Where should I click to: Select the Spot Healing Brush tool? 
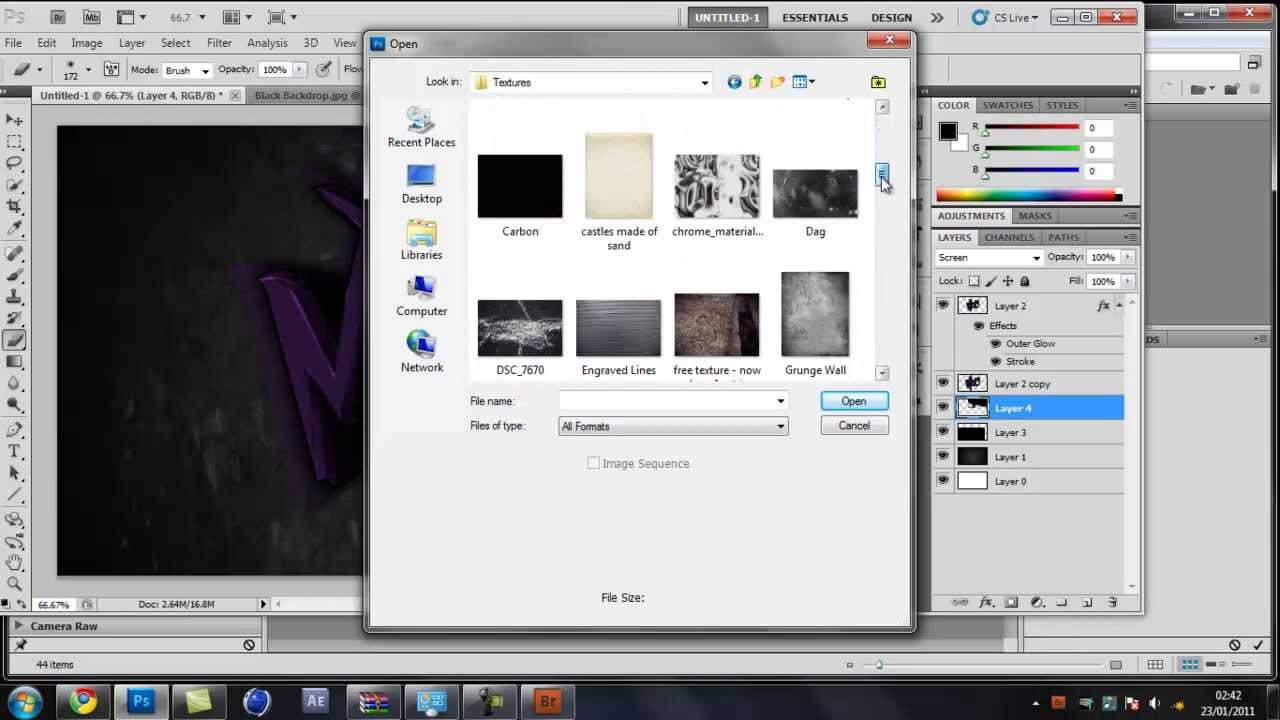pos(15,253)
